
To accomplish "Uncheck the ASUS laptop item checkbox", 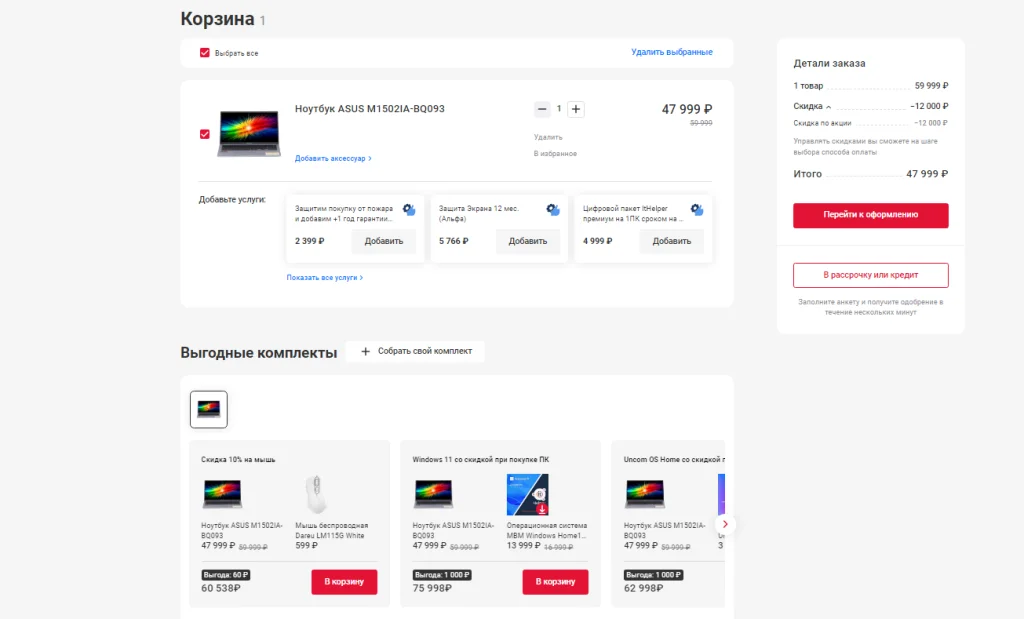I will [x=205, y=134].
